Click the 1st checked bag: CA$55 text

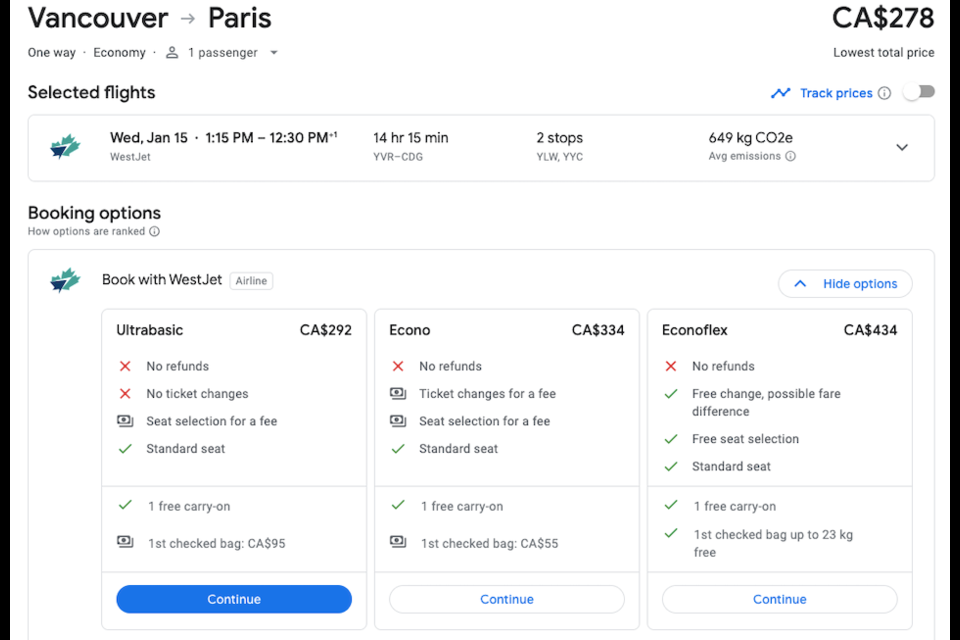pyautogui.click(x=490, y=543)
